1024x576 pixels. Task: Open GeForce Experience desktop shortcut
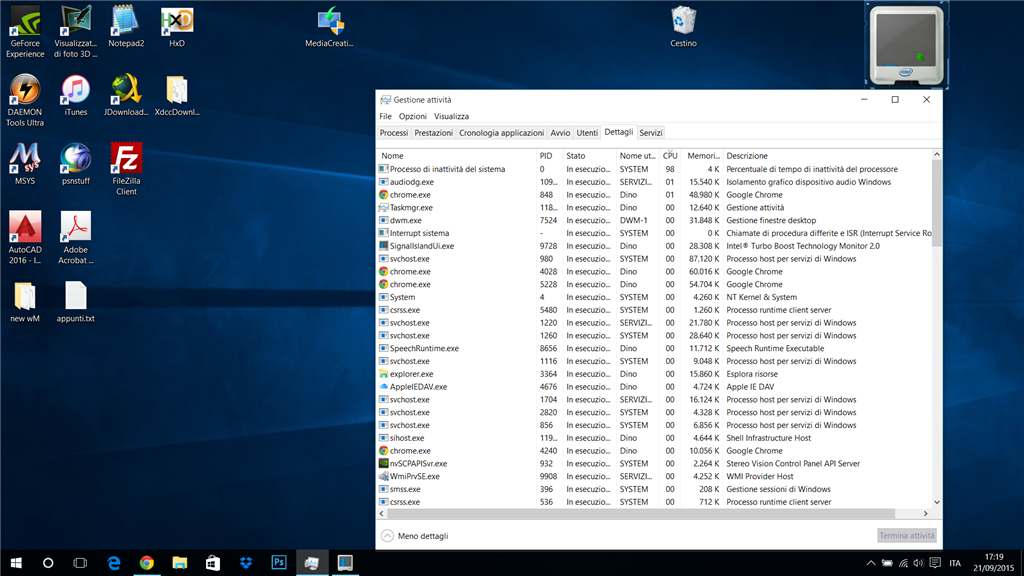[x=25, y=31]
